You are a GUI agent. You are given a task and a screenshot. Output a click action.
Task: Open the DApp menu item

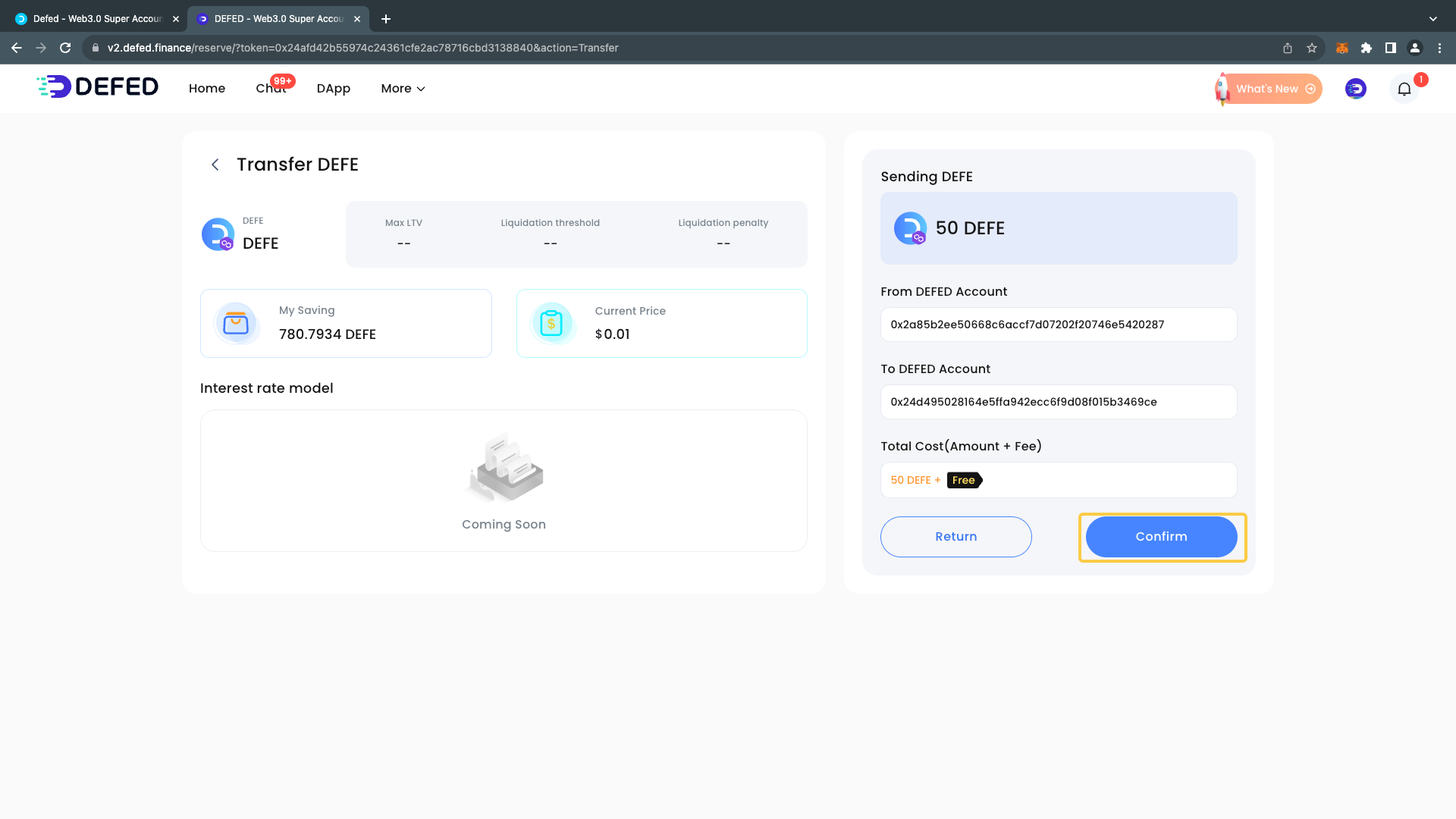point(333,89)
